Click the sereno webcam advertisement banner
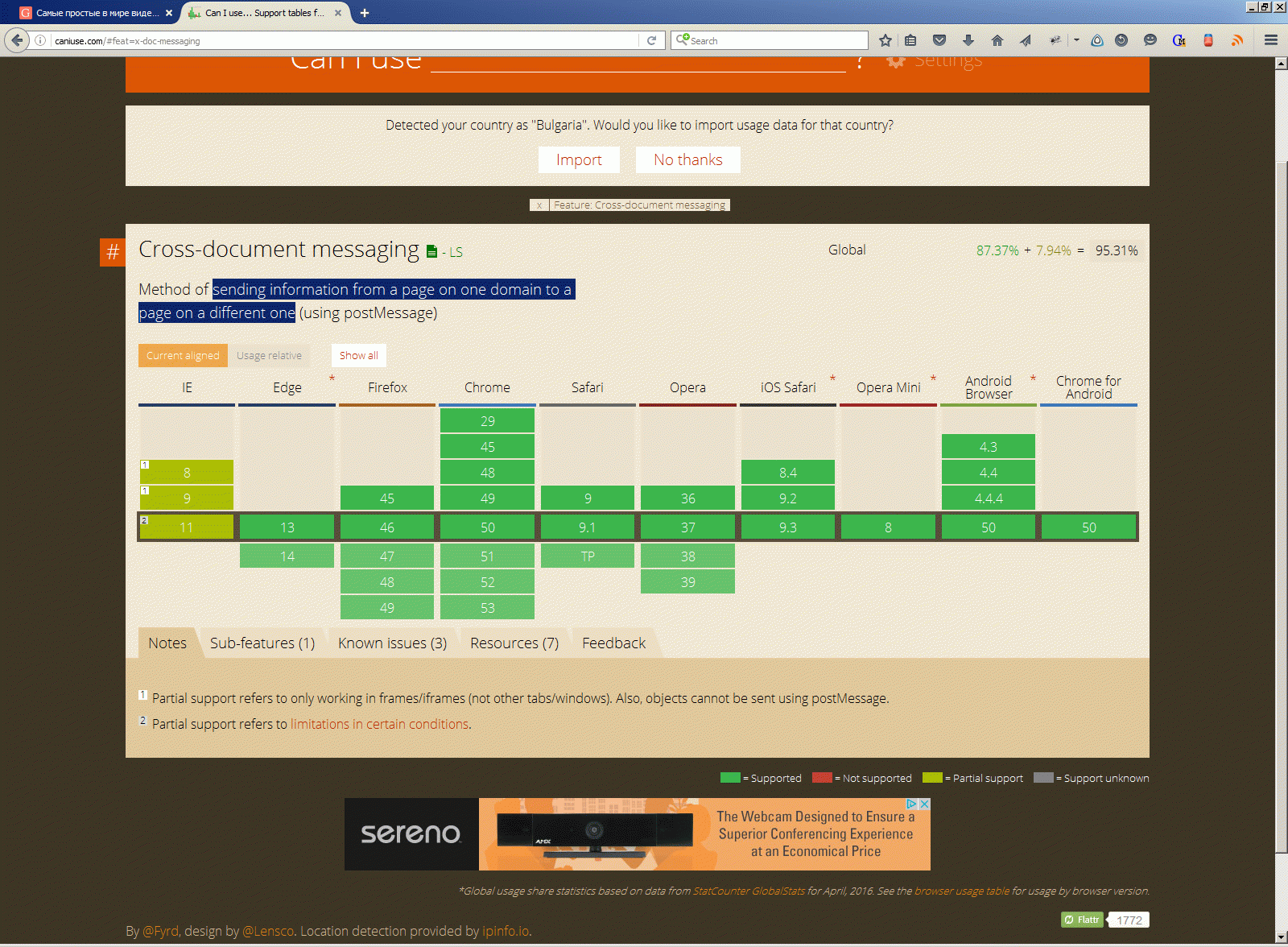 click(638, 834)
